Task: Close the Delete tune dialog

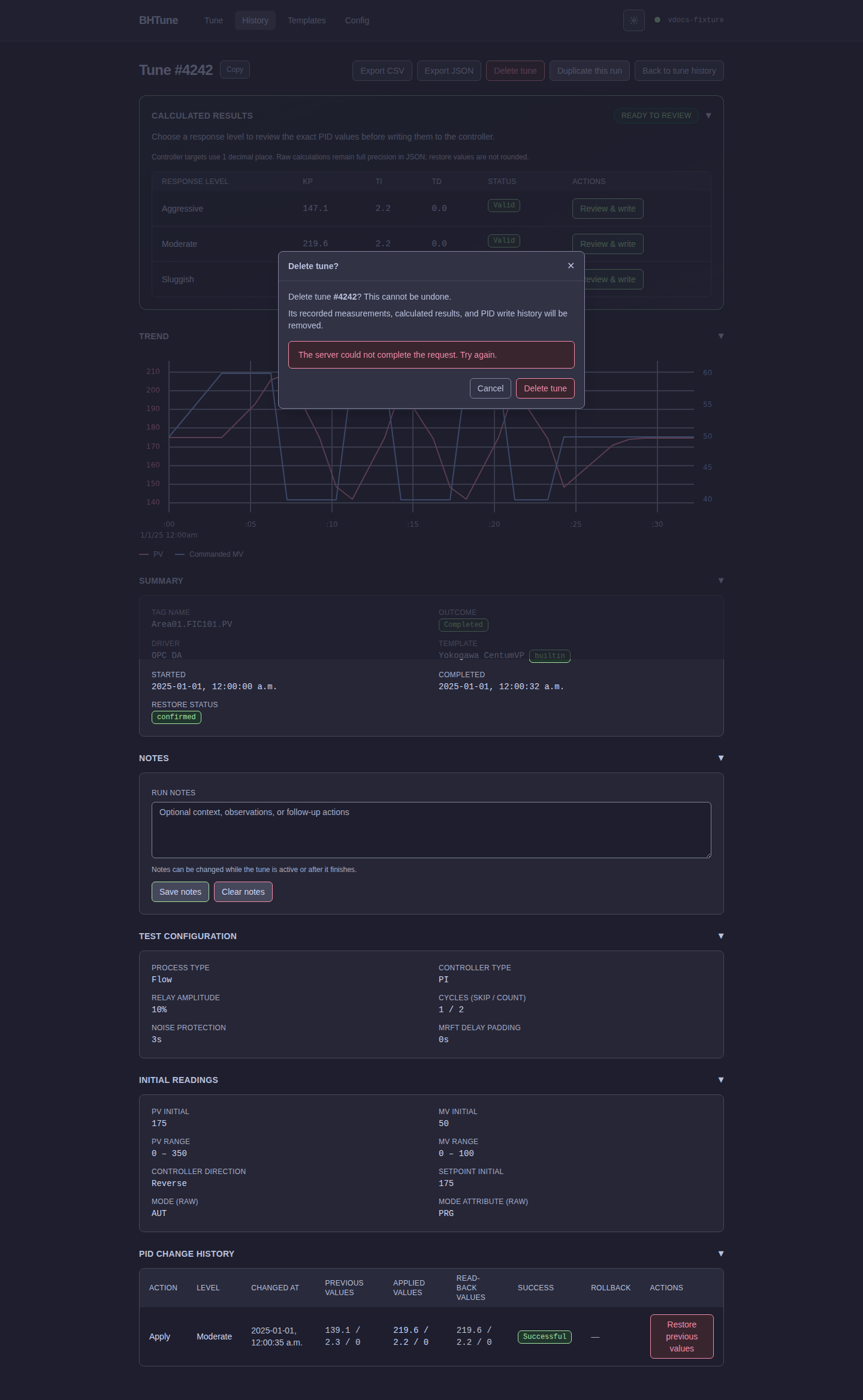Action: coord(571,265)
